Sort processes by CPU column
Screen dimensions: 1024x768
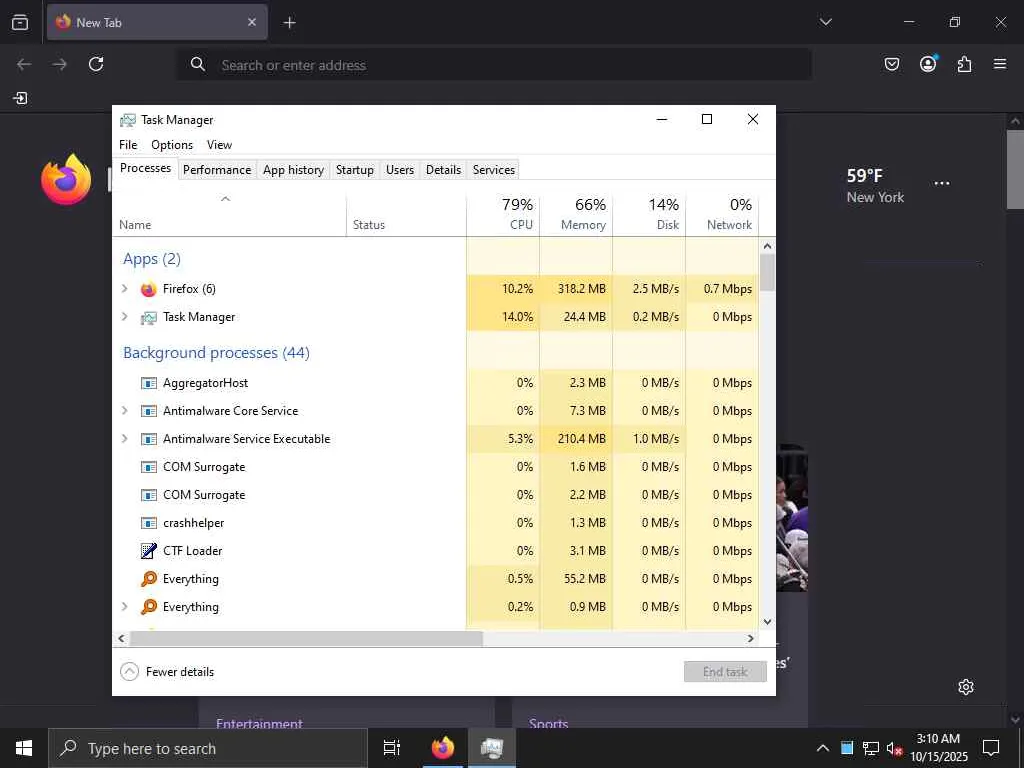504,214
